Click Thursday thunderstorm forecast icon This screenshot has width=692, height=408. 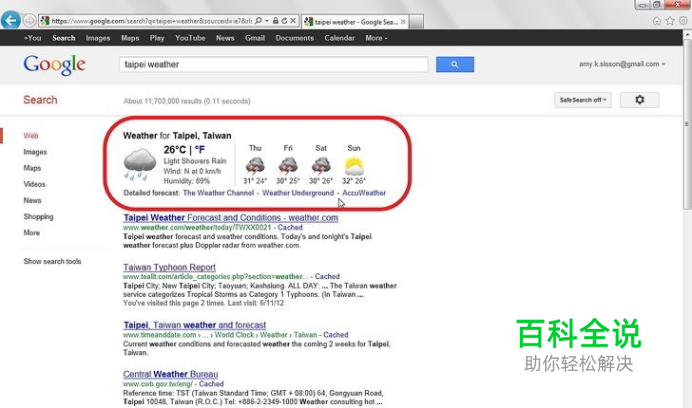(x=255, y=166)
